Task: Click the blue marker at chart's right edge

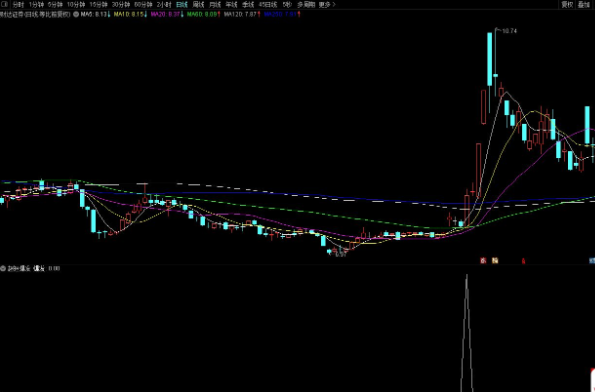Action: [x=592, y=260]
